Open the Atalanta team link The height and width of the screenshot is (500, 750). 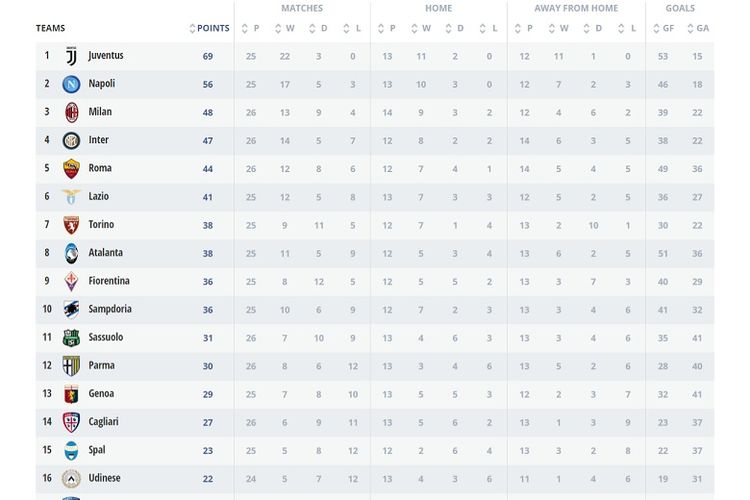tap(106, 253)
